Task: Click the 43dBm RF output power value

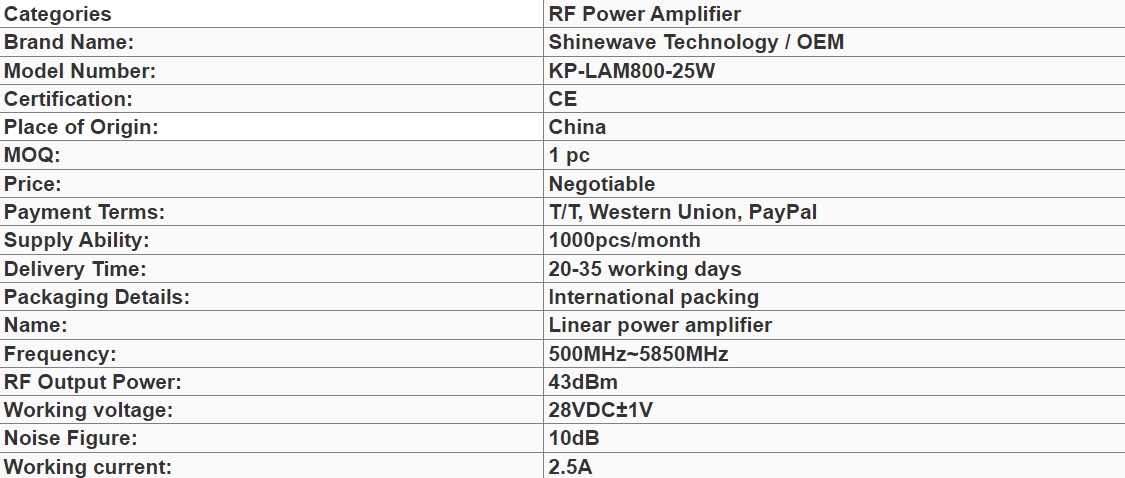Action: (583, 382)
